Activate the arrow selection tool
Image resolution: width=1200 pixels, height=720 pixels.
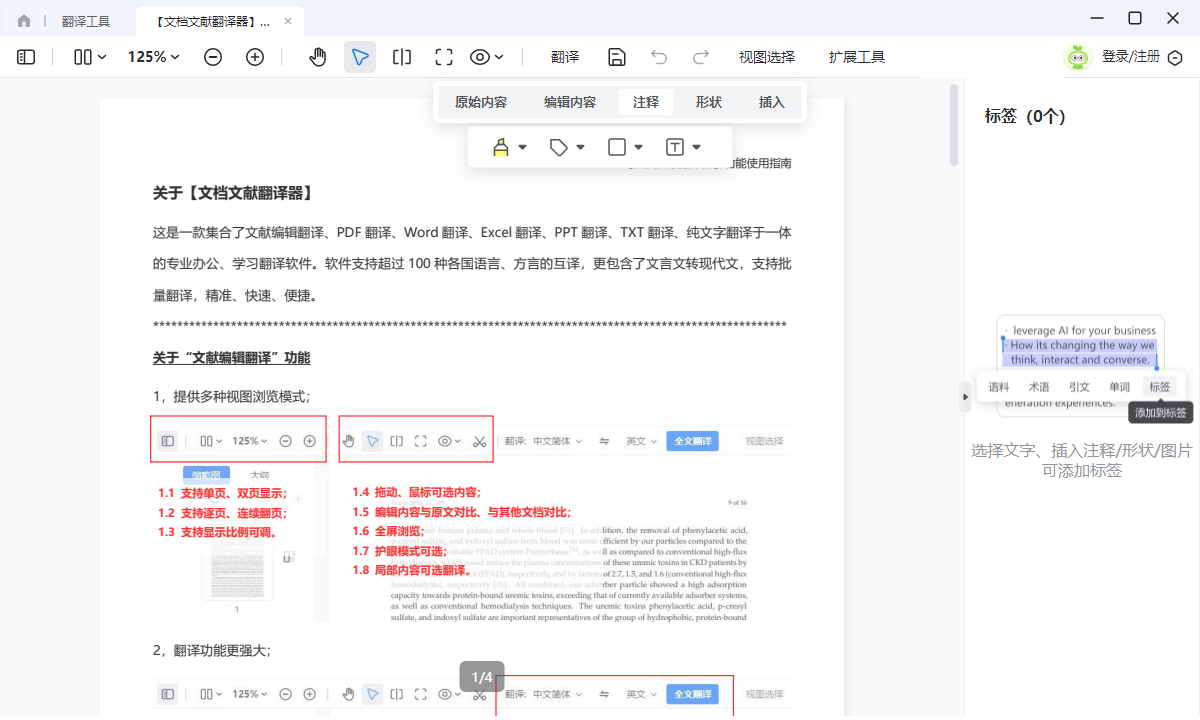point(360,57)
